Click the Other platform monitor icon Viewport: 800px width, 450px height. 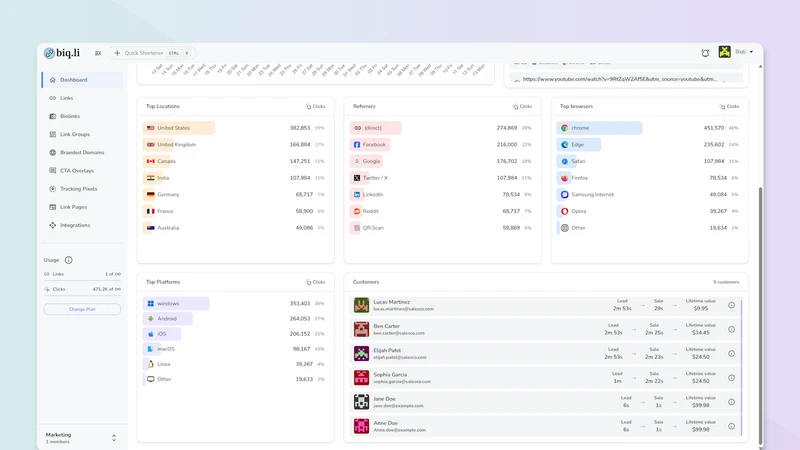click(151, 379)
